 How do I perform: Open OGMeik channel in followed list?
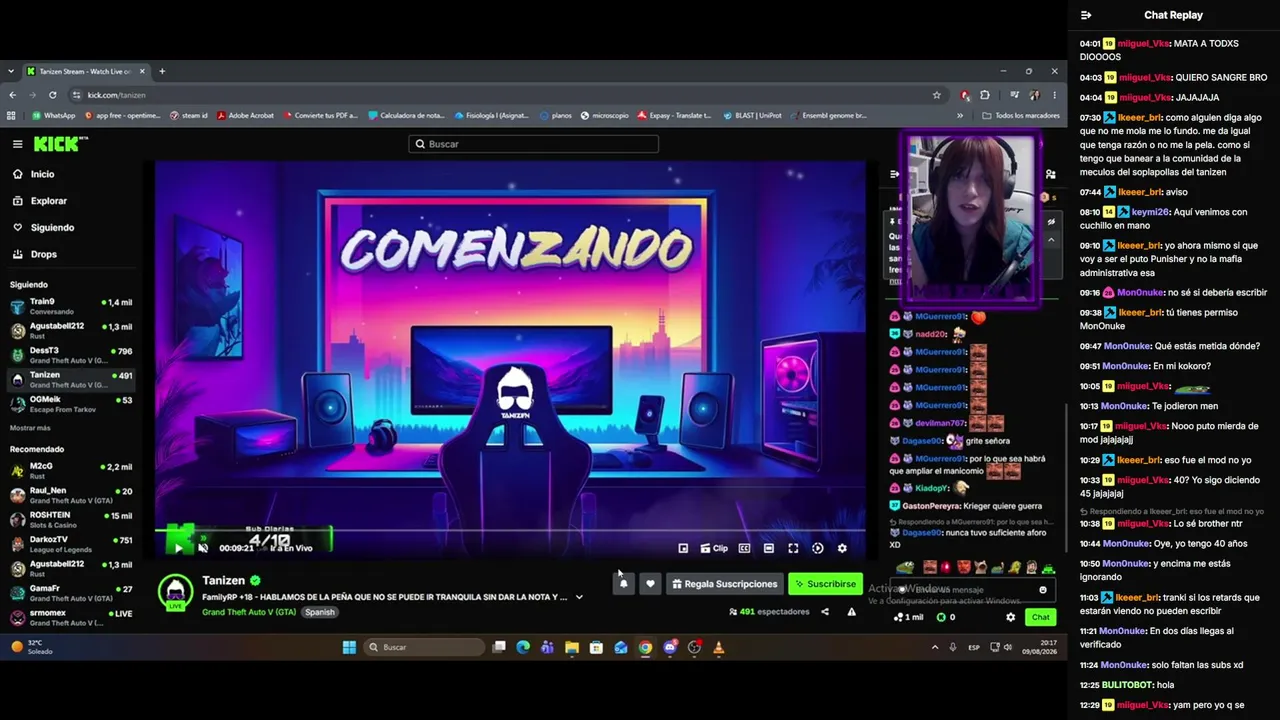pyautogui.click(x=71, y=404)
